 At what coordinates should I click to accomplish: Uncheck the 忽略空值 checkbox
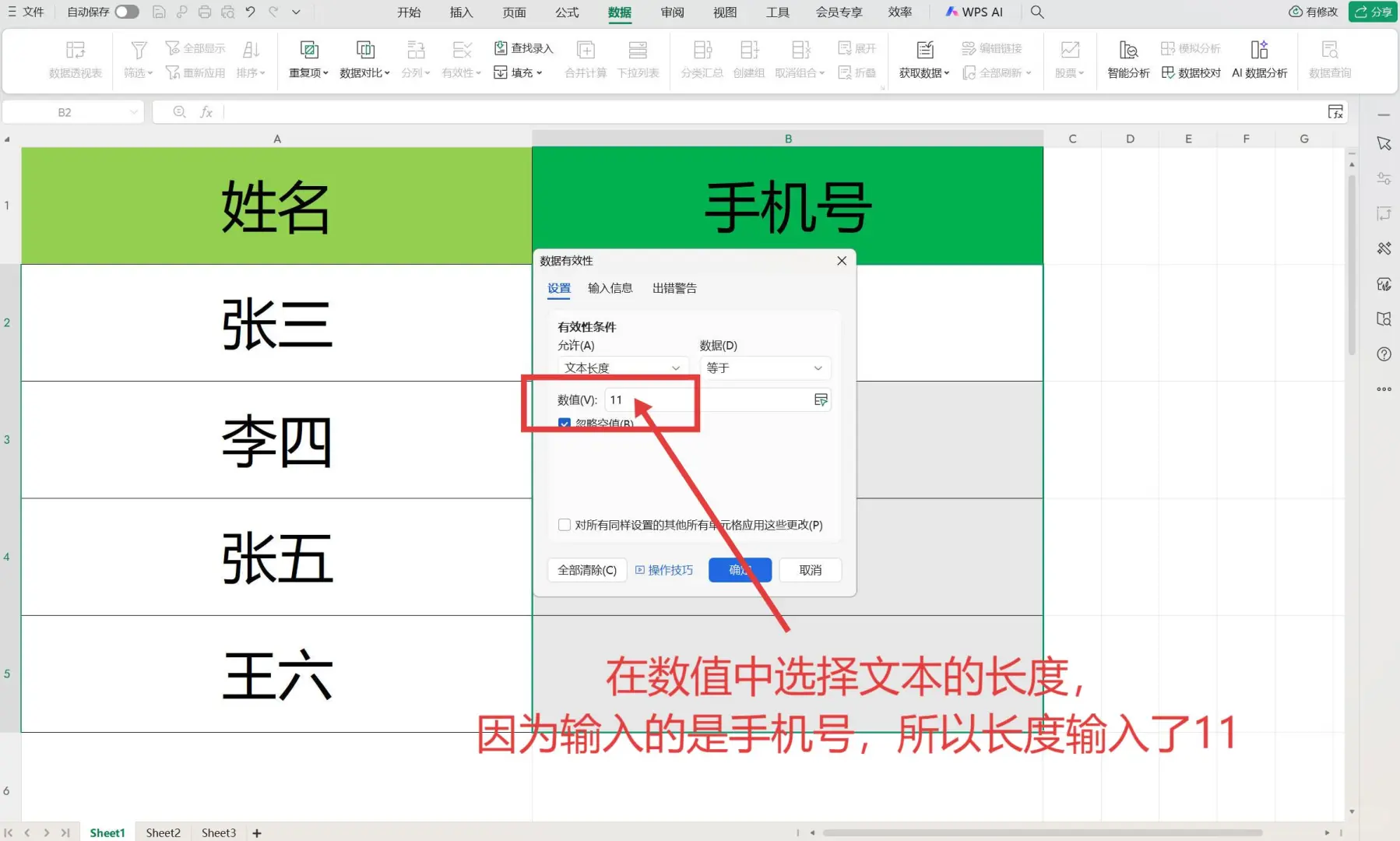(x=565, y=423)
